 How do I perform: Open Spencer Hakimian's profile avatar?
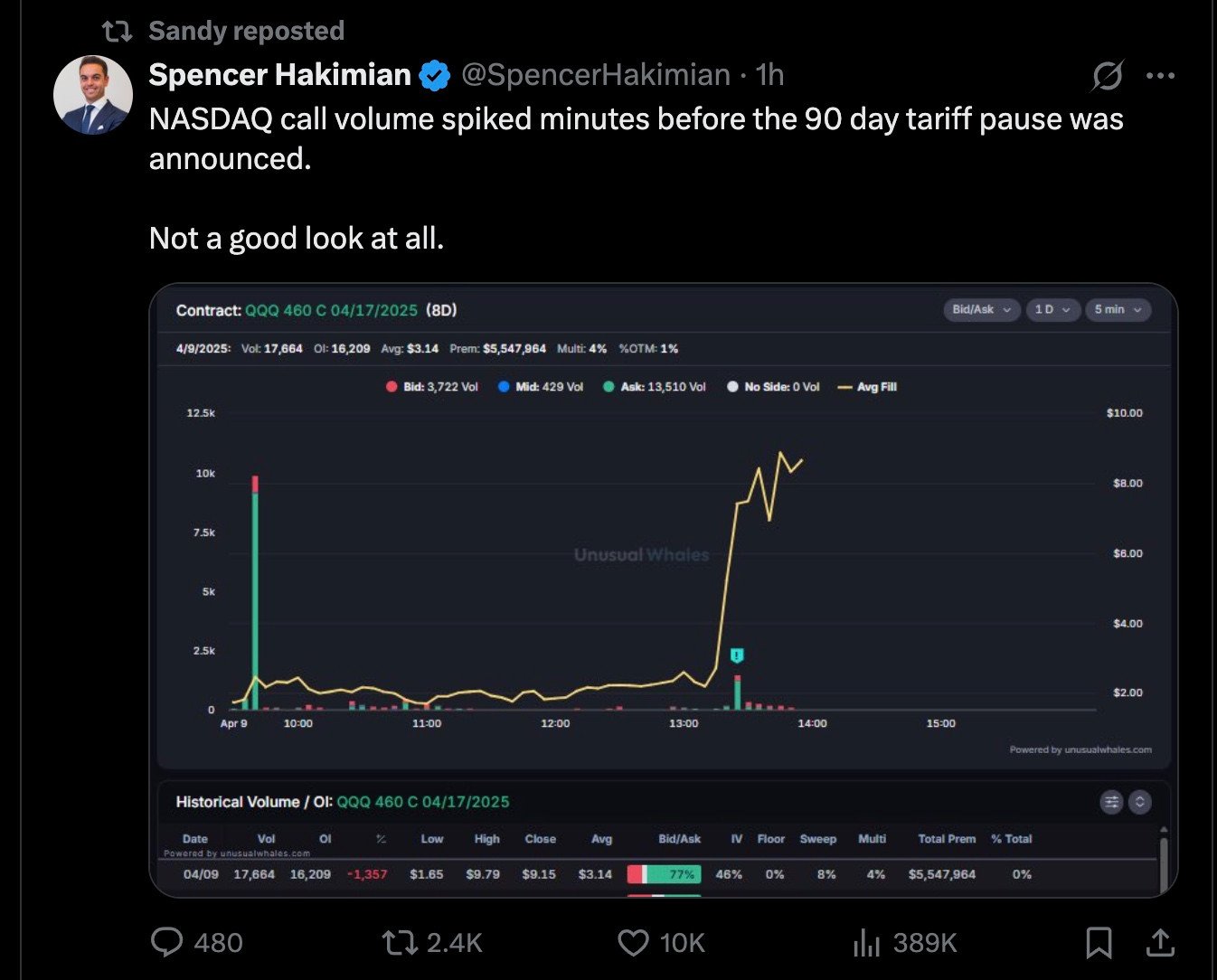pos(93,95)
